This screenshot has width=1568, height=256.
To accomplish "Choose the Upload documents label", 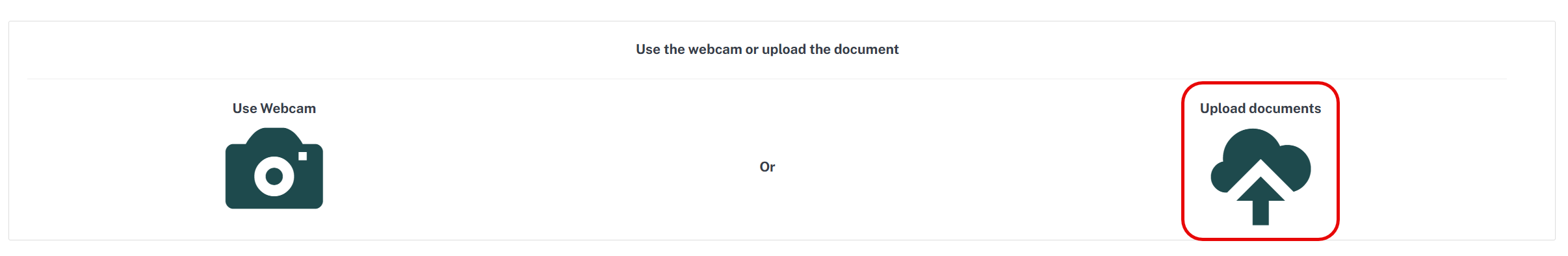I will pyautogui.click(x=1261, y=109).
